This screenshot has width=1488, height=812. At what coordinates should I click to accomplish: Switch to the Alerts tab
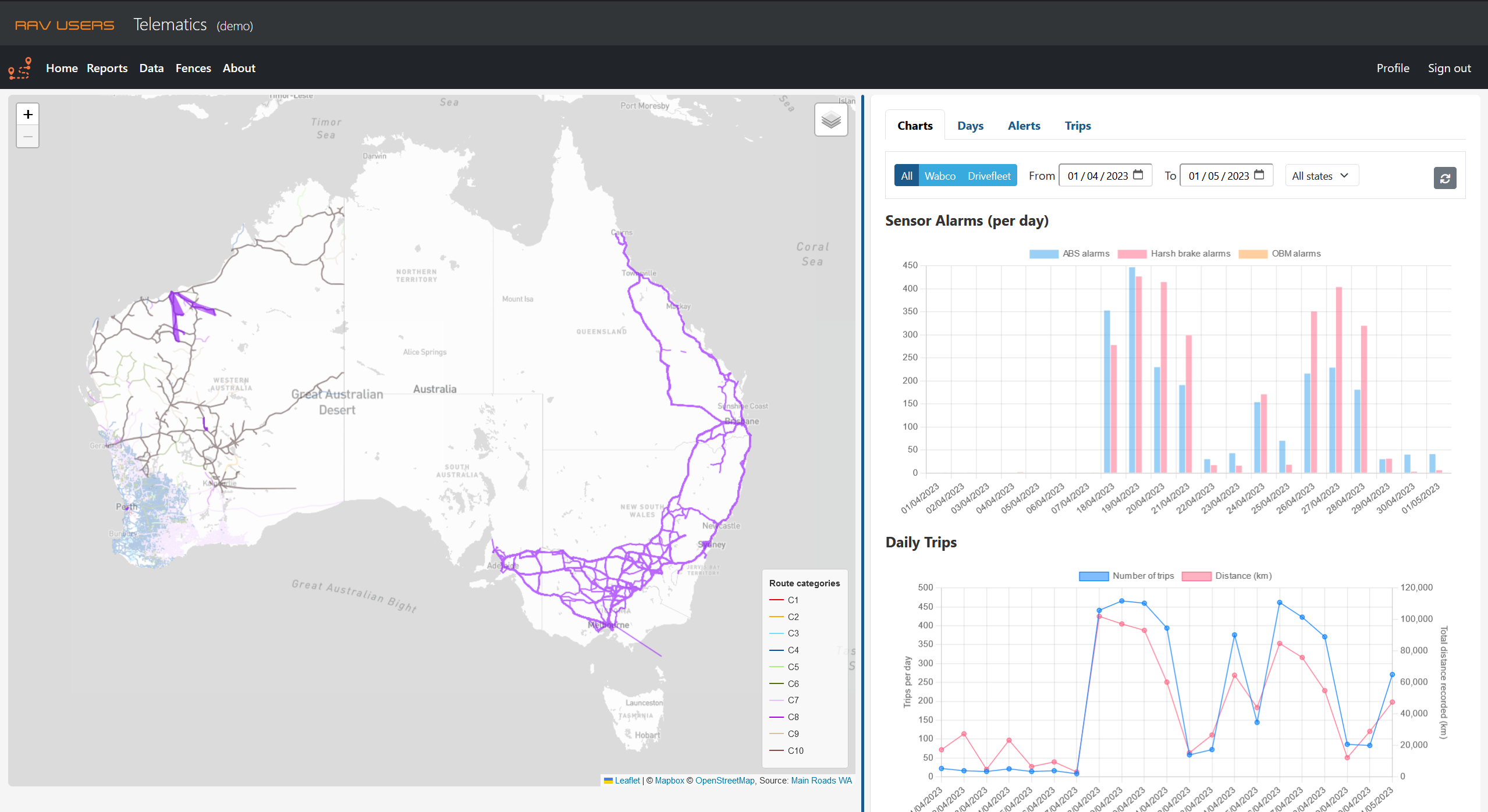[x=1024, y=126]
